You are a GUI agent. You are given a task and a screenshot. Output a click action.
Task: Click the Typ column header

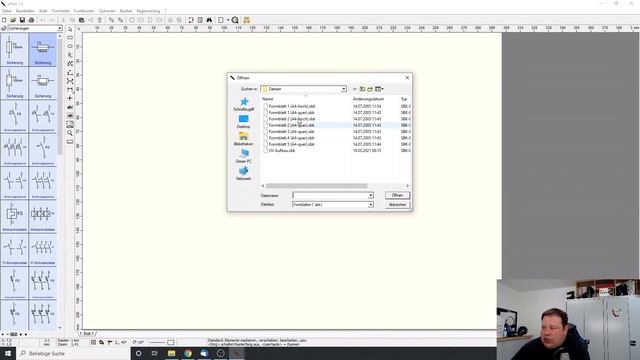coord(404,99)
